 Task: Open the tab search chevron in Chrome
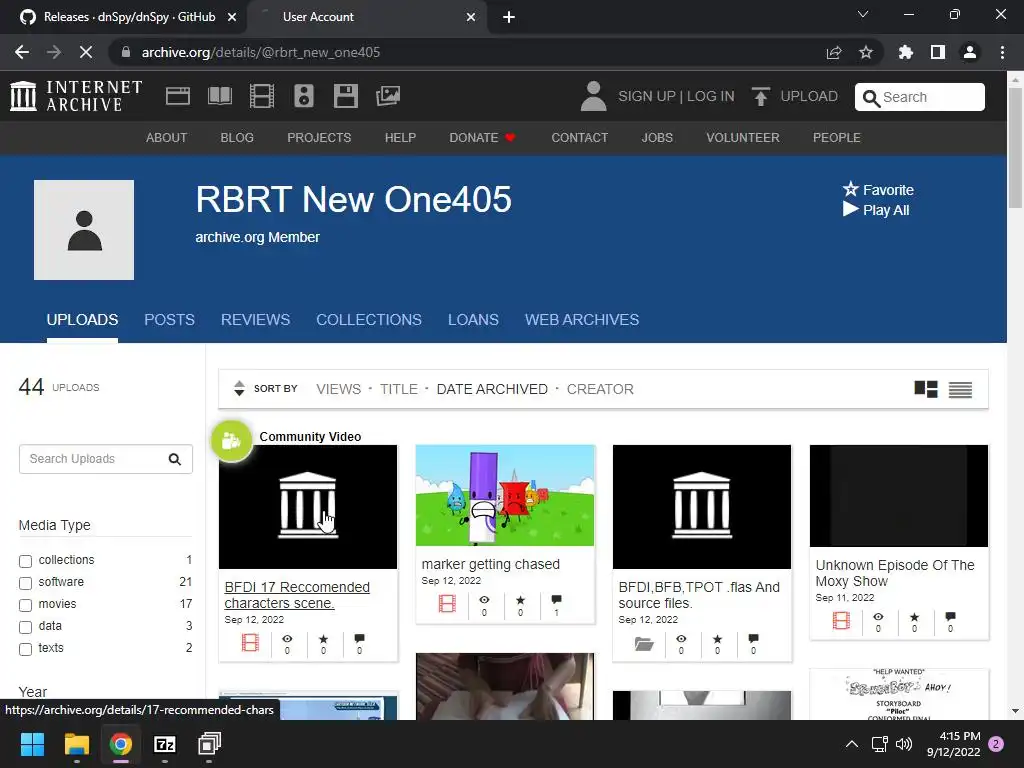tap(863, 14)
